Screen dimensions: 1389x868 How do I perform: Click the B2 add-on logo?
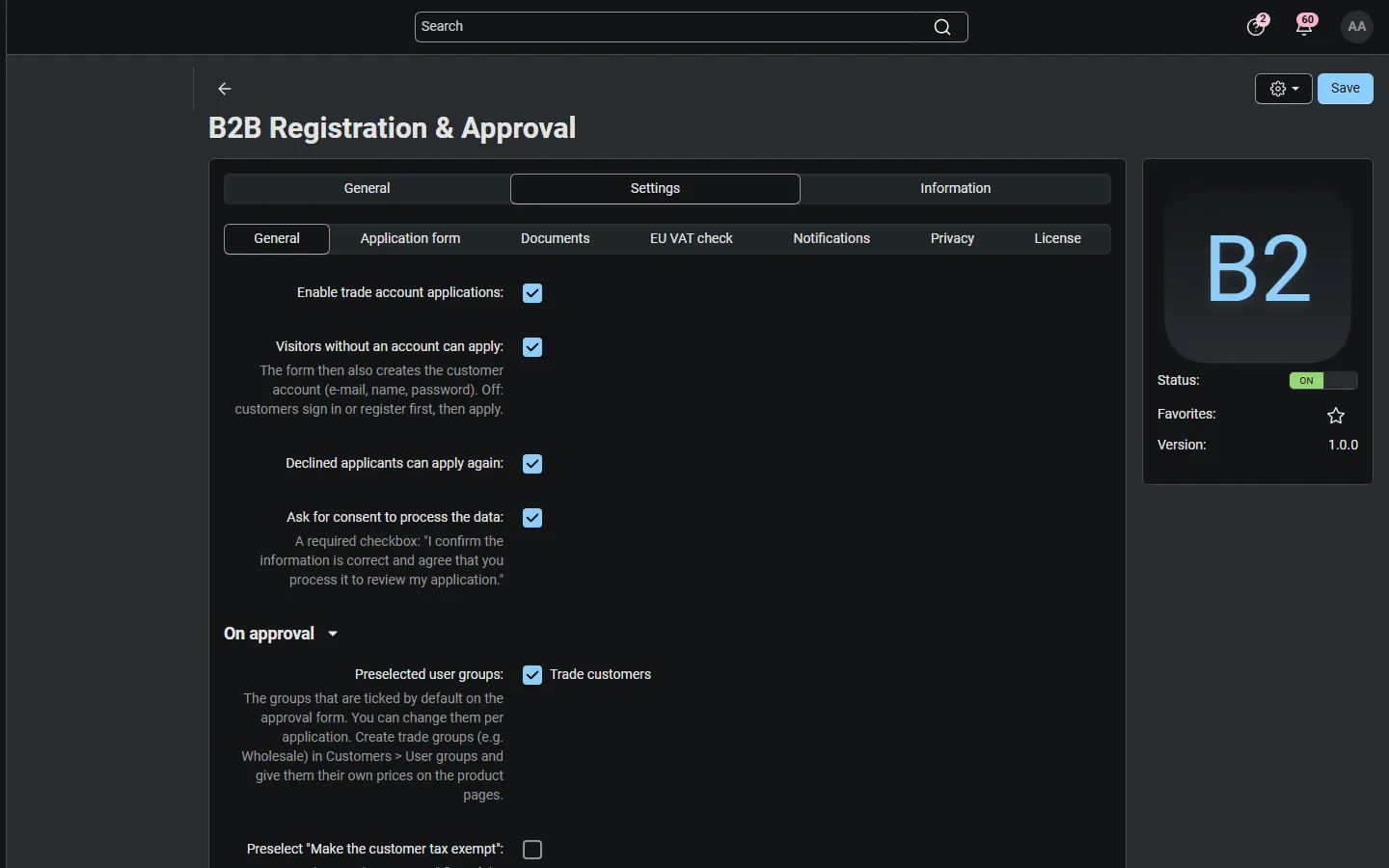coord(1258,268)
